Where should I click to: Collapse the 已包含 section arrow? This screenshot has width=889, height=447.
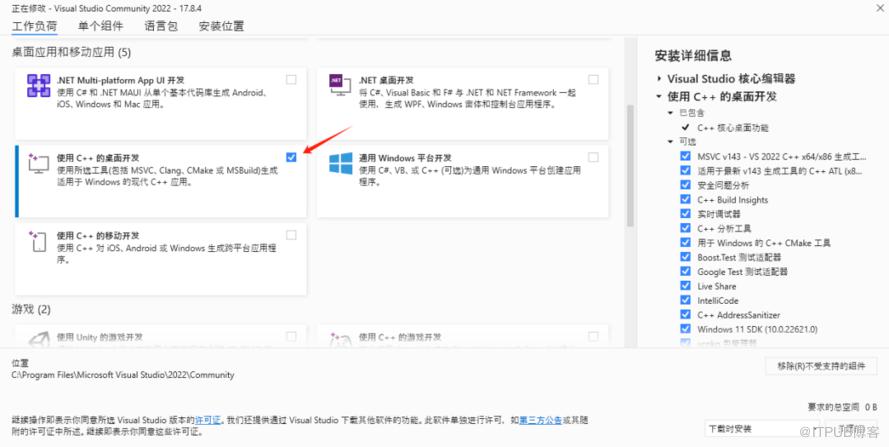pyautogui.click(x=671, y=113)
